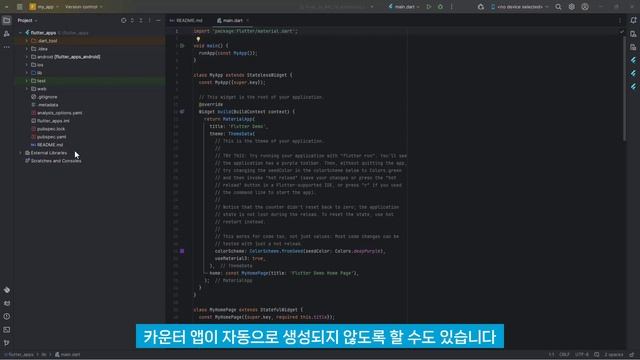640x360 pixels.
Task: Open the Terminal tool window icon
Action: point(7,329)
